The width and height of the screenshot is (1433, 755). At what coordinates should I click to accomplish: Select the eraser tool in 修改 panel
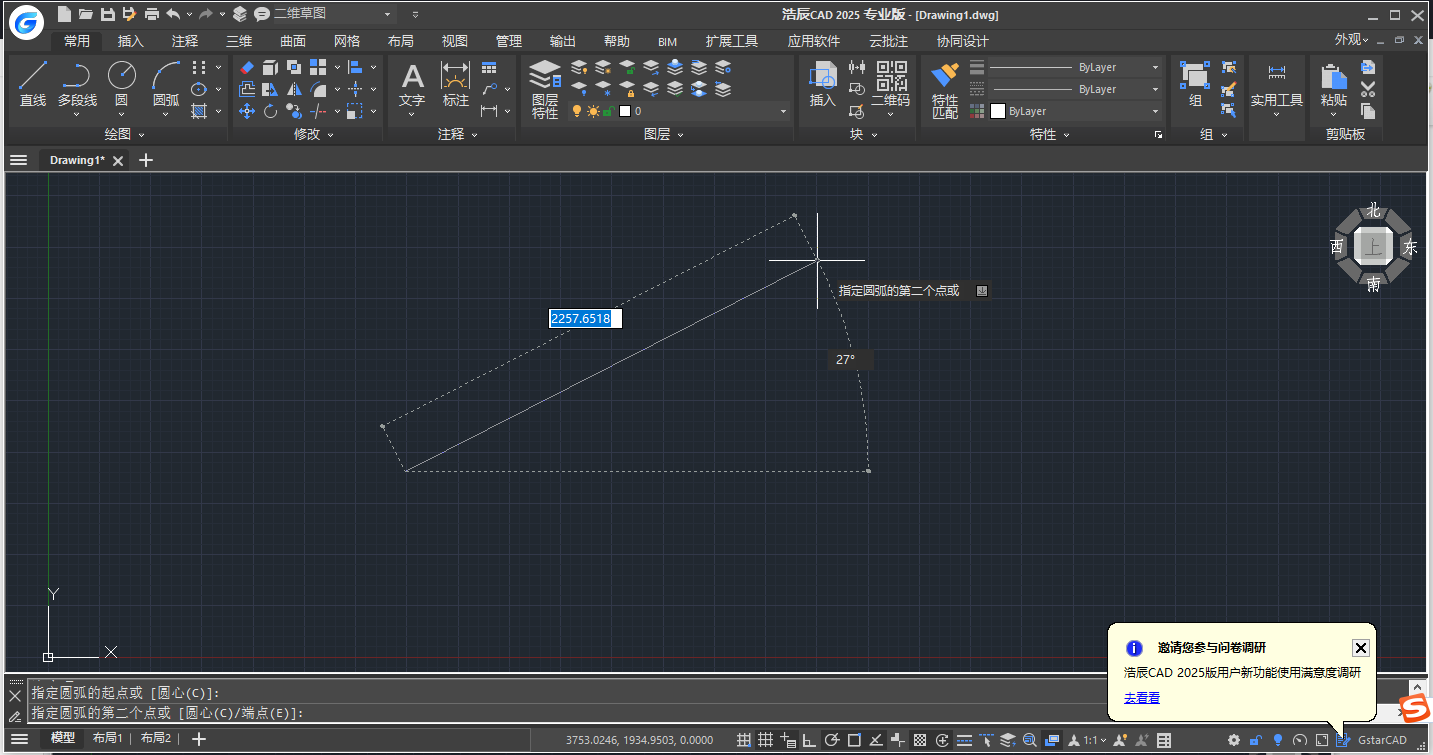[x=246, y=67]
